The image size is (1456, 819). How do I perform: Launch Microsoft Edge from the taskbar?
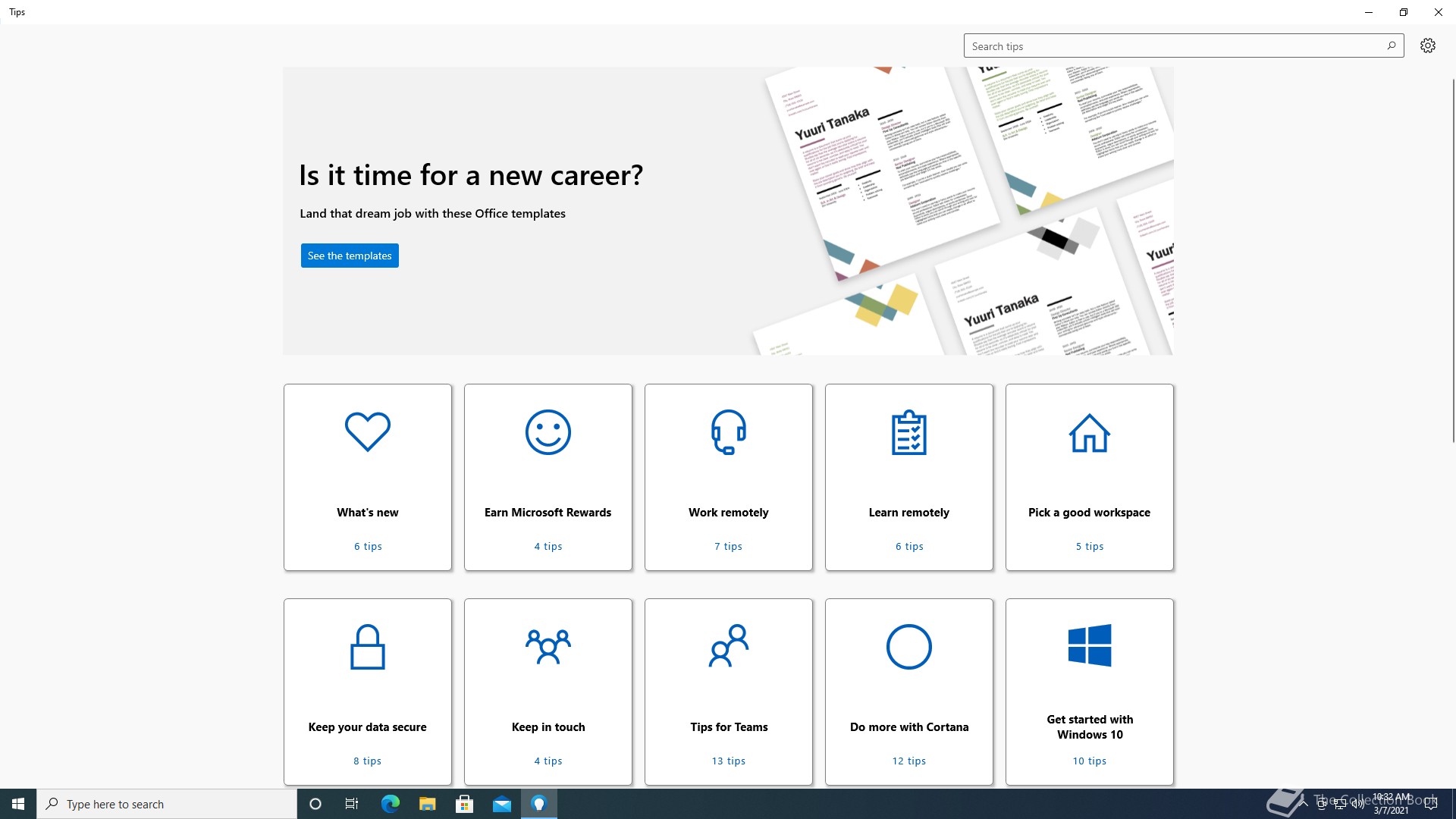(x=390, y=804)
